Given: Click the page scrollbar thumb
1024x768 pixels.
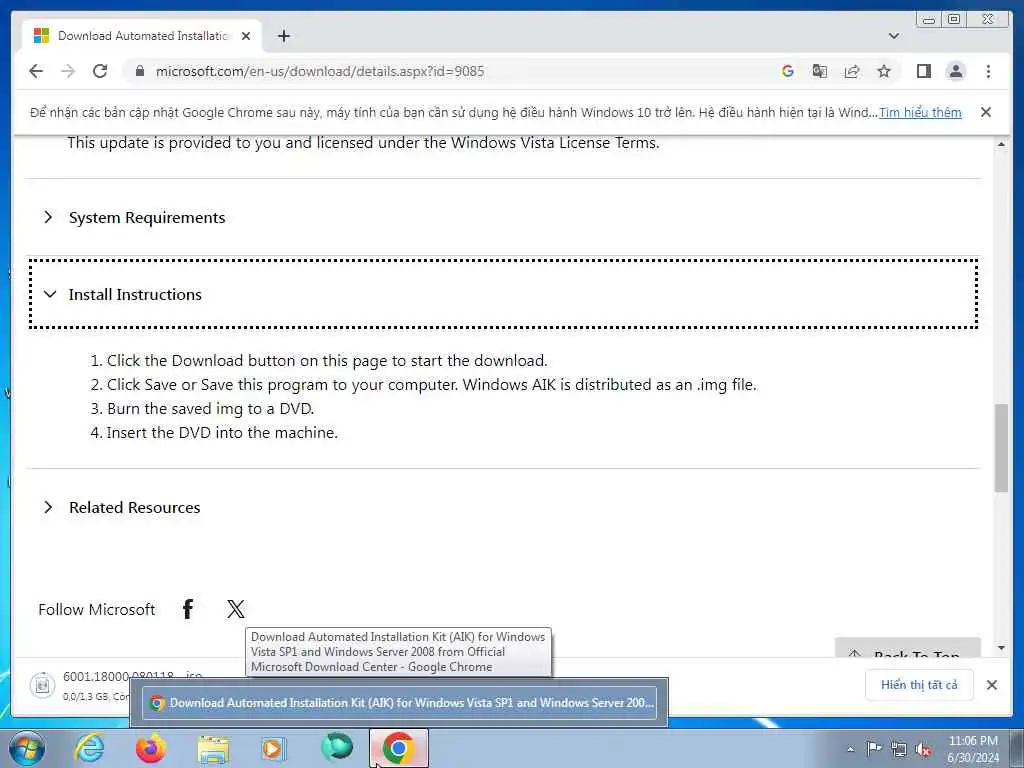Looking at the screenshot, I should tap(1001, 448).
